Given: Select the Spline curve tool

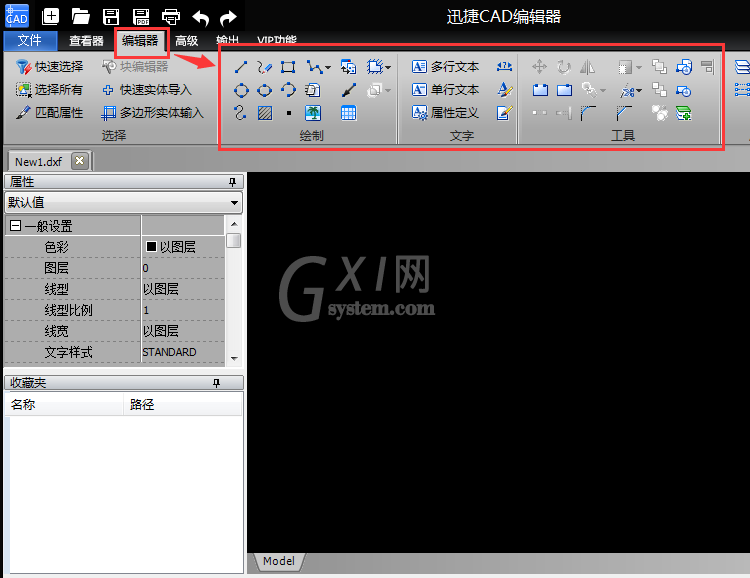Looking at the screenshot, I should [x=241, y=113].
